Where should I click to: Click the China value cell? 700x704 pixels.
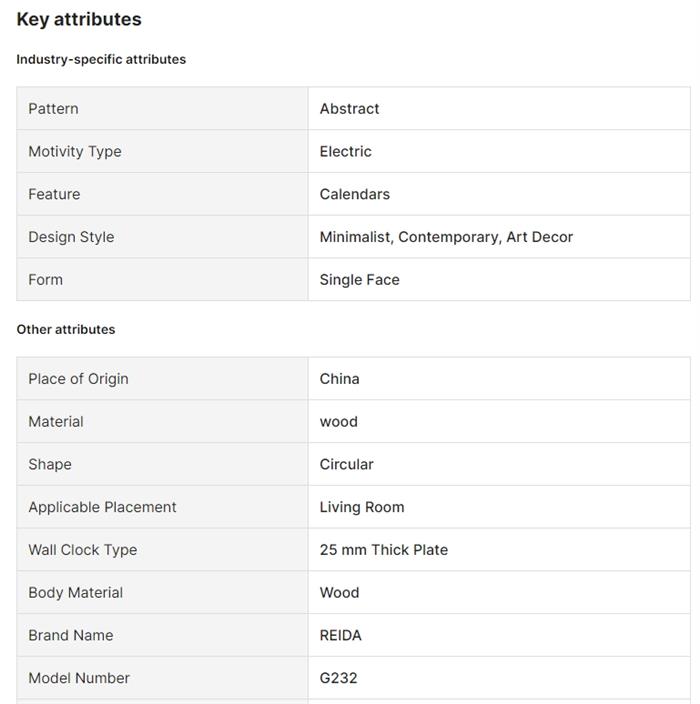coord(339,379)
